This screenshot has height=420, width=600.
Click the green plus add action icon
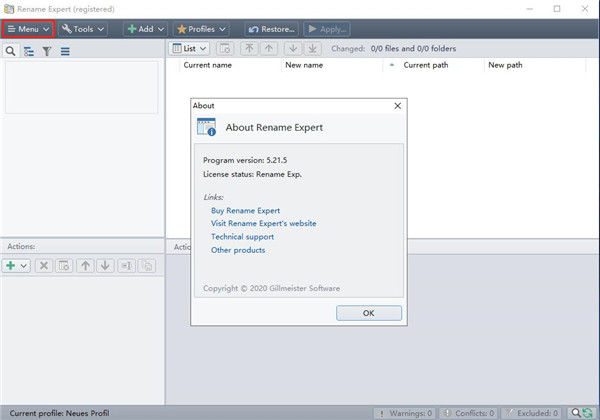10,265
